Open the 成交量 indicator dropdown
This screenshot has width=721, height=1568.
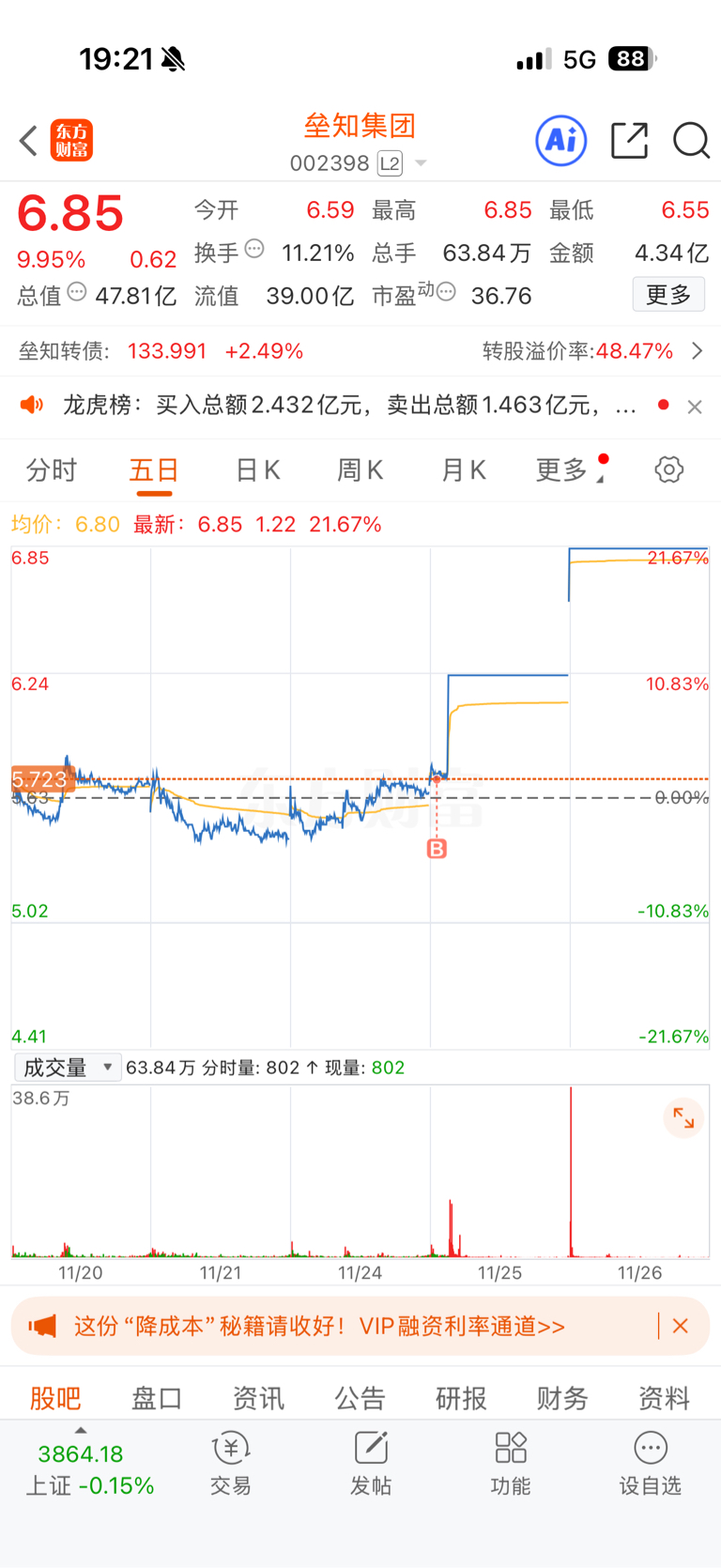click(x=68, y=1068)
